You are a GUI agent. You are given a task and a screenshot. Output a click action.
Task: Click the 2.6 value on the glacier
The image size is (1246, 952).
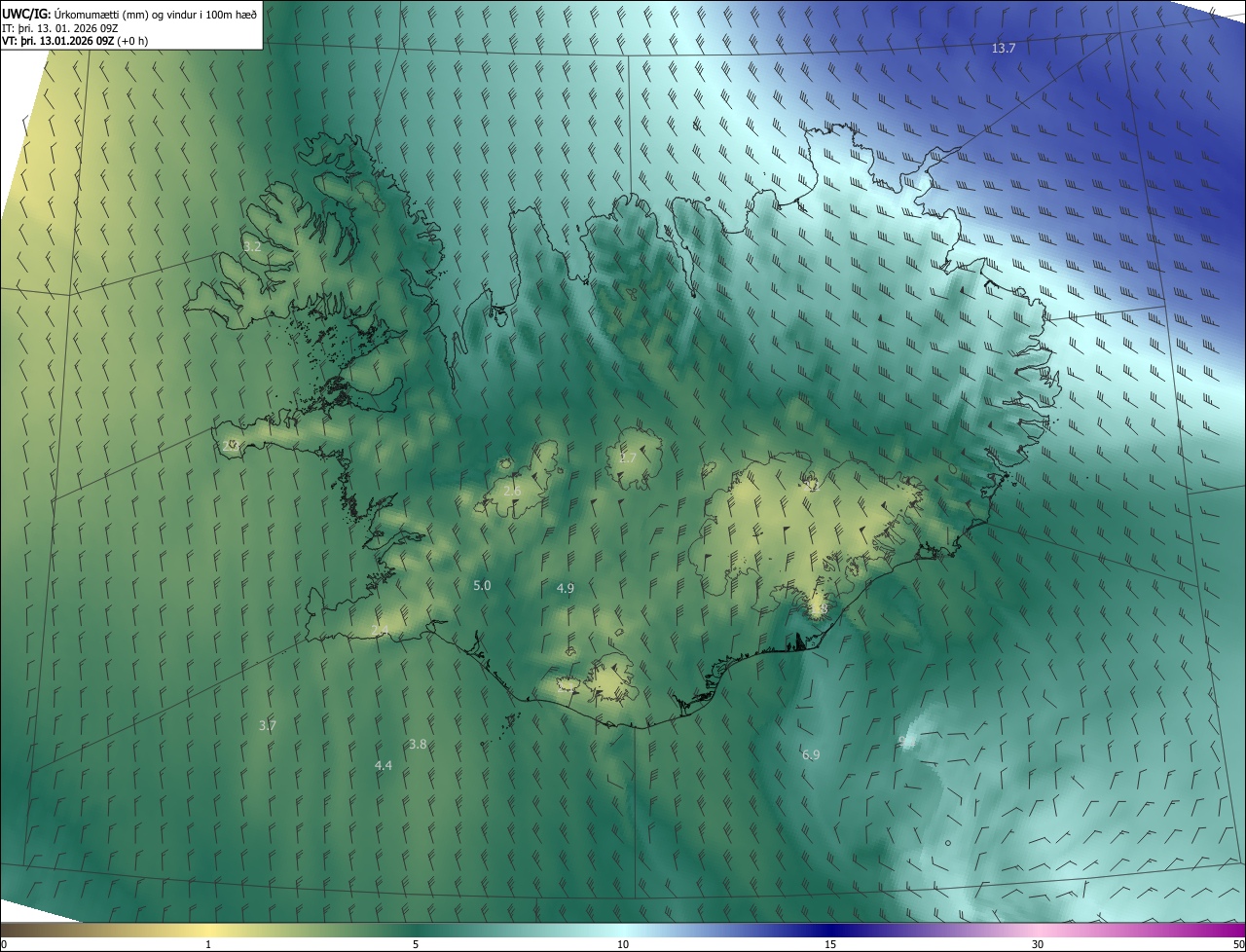tap(512, 491)
